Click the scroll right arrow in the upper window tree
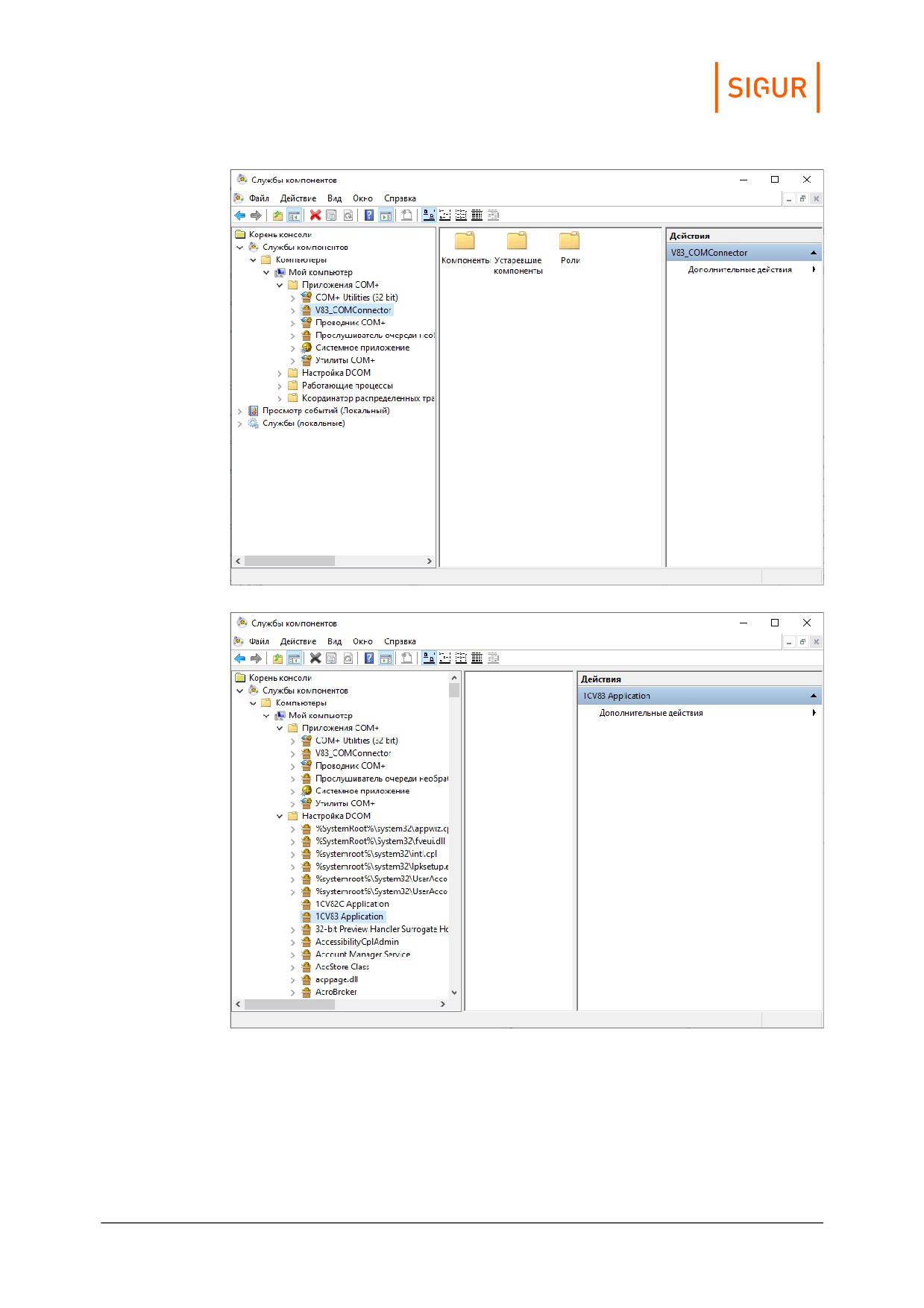This screenshot has width=924, height=1308. 429,561
